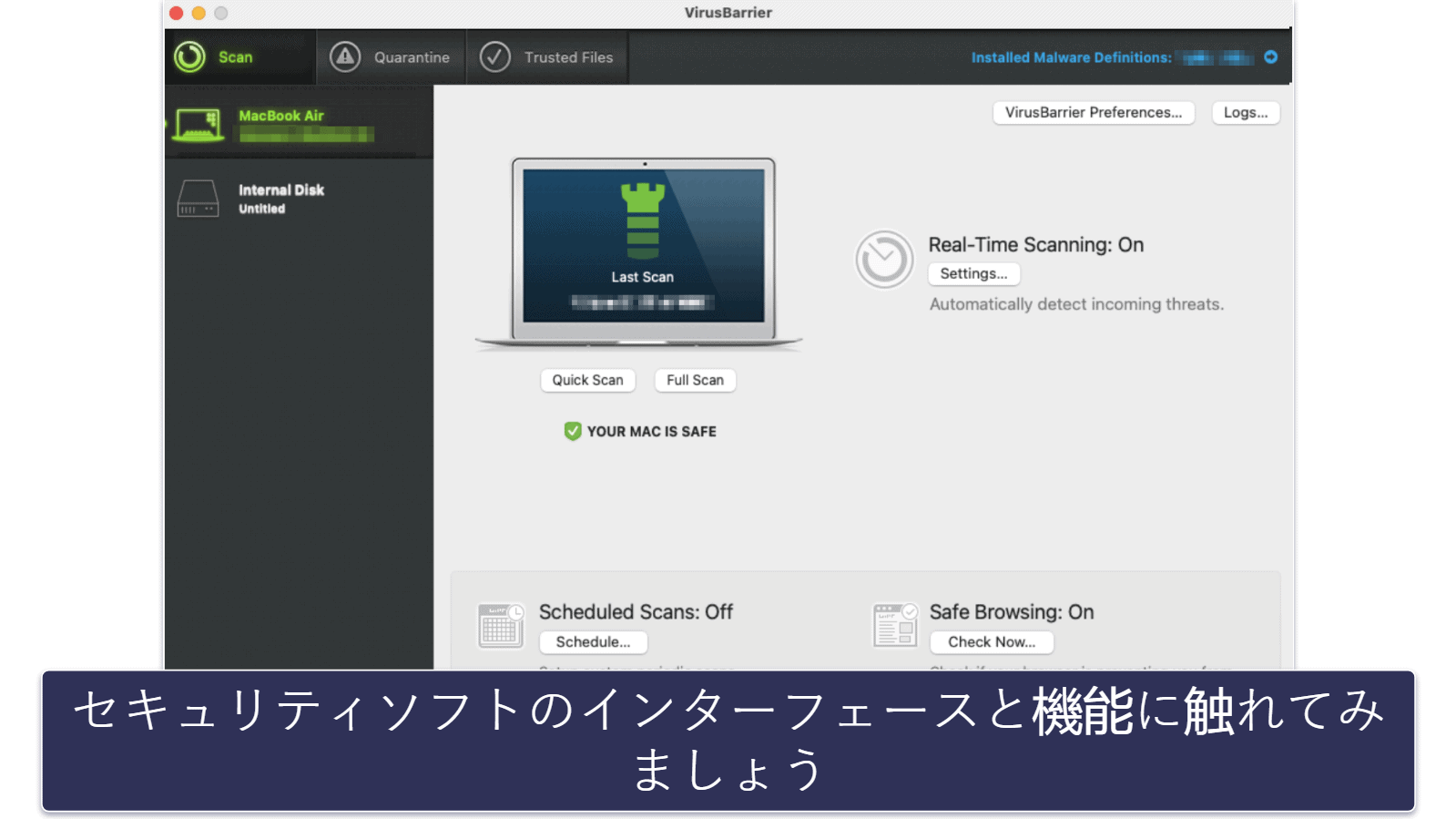
Task: Click the laptop Last Scan illustration
Action: 639,253
